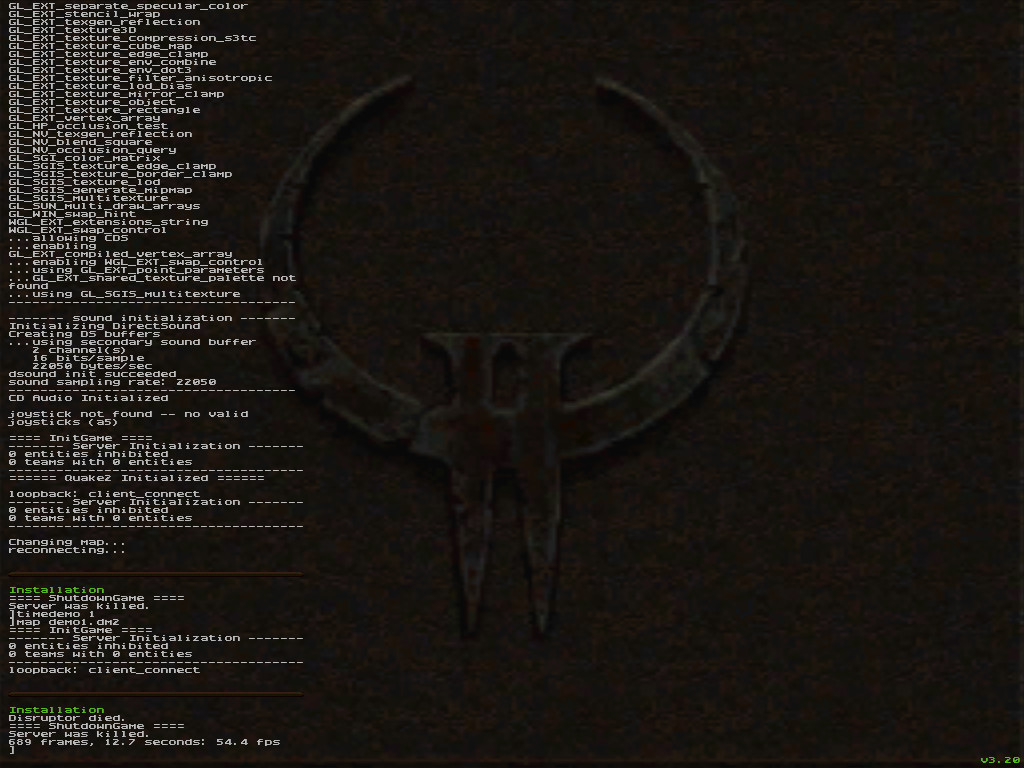The width and height of the screenshot is (1024, 768).
Task: Click the 'dsound init succeeded' message
Action: 92,374
